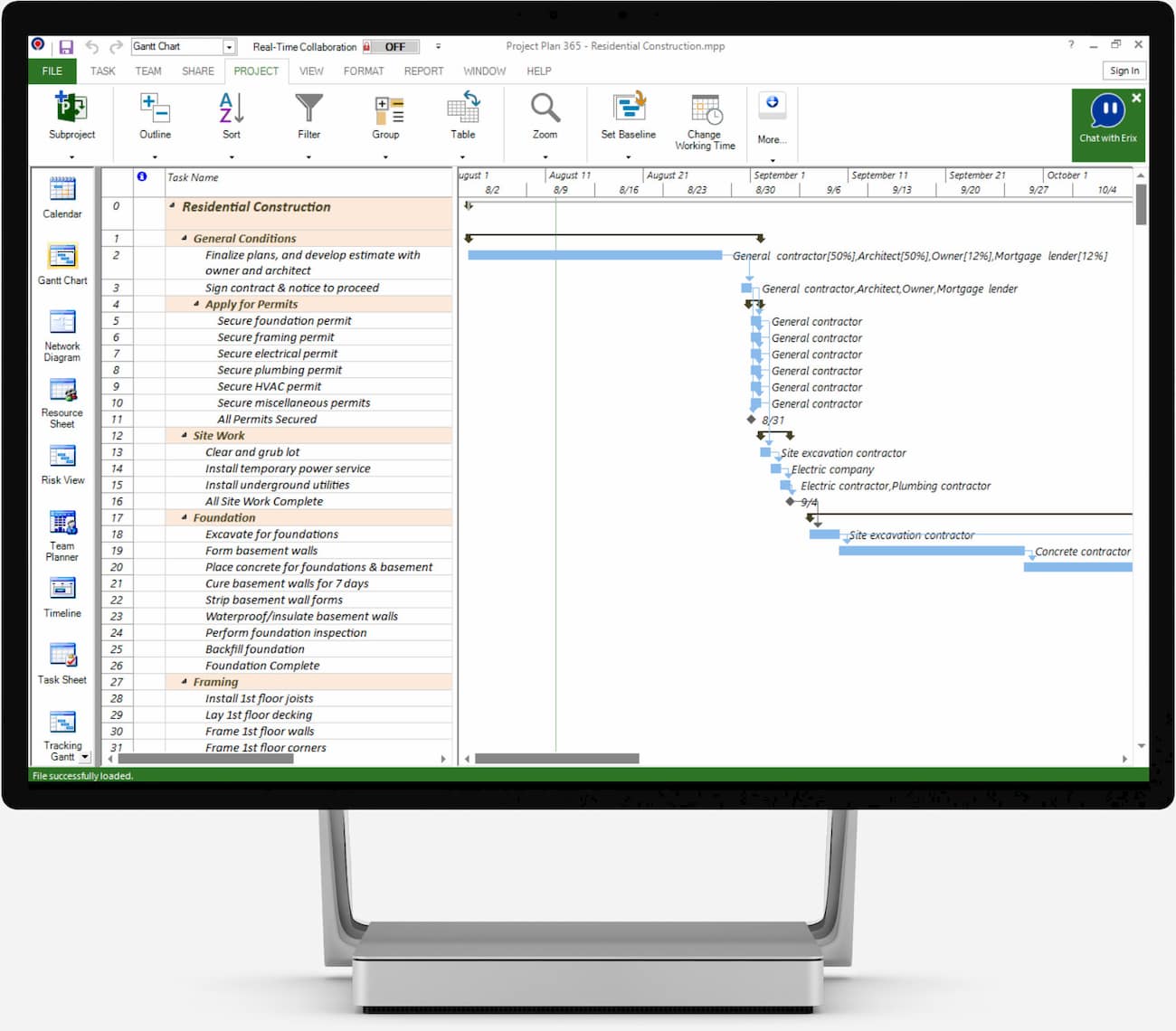Close the Chat with Erix panel
Viewport: 1176px width, 1031px height.
click(x=1136, y=98)
